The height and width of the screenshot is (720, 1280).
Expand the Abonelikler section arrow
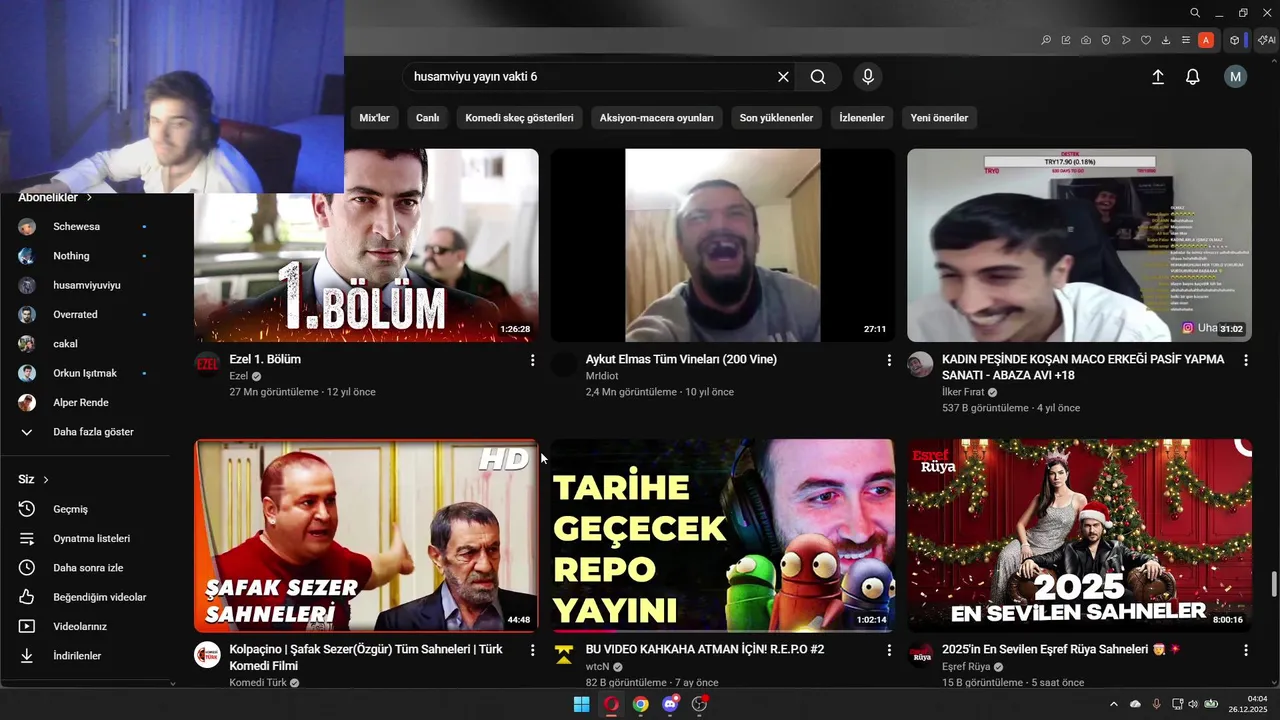(89, 198)
